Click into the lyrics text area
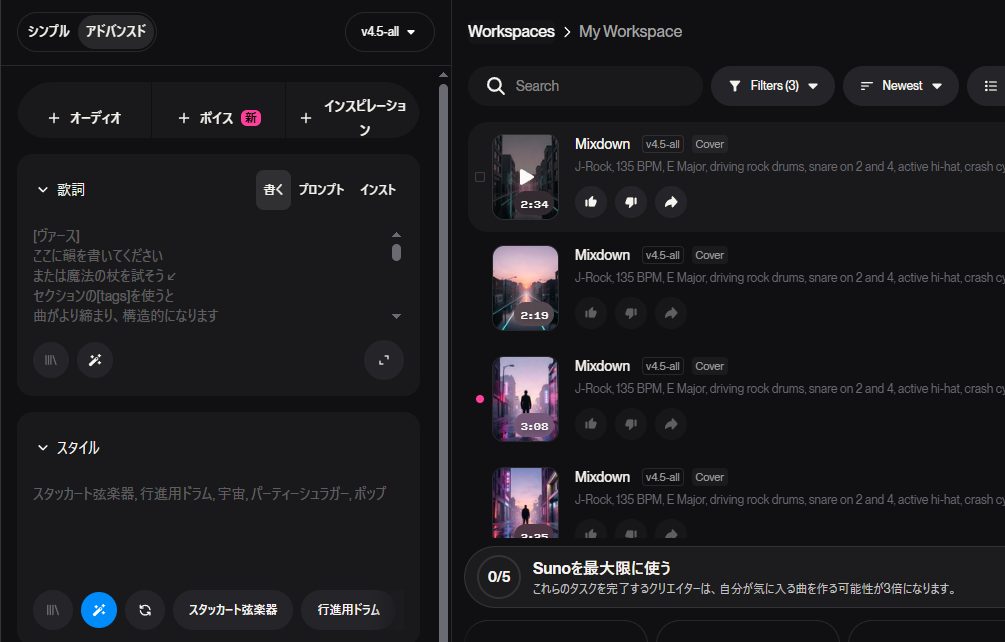The image size is (1005, 642). 208,276
